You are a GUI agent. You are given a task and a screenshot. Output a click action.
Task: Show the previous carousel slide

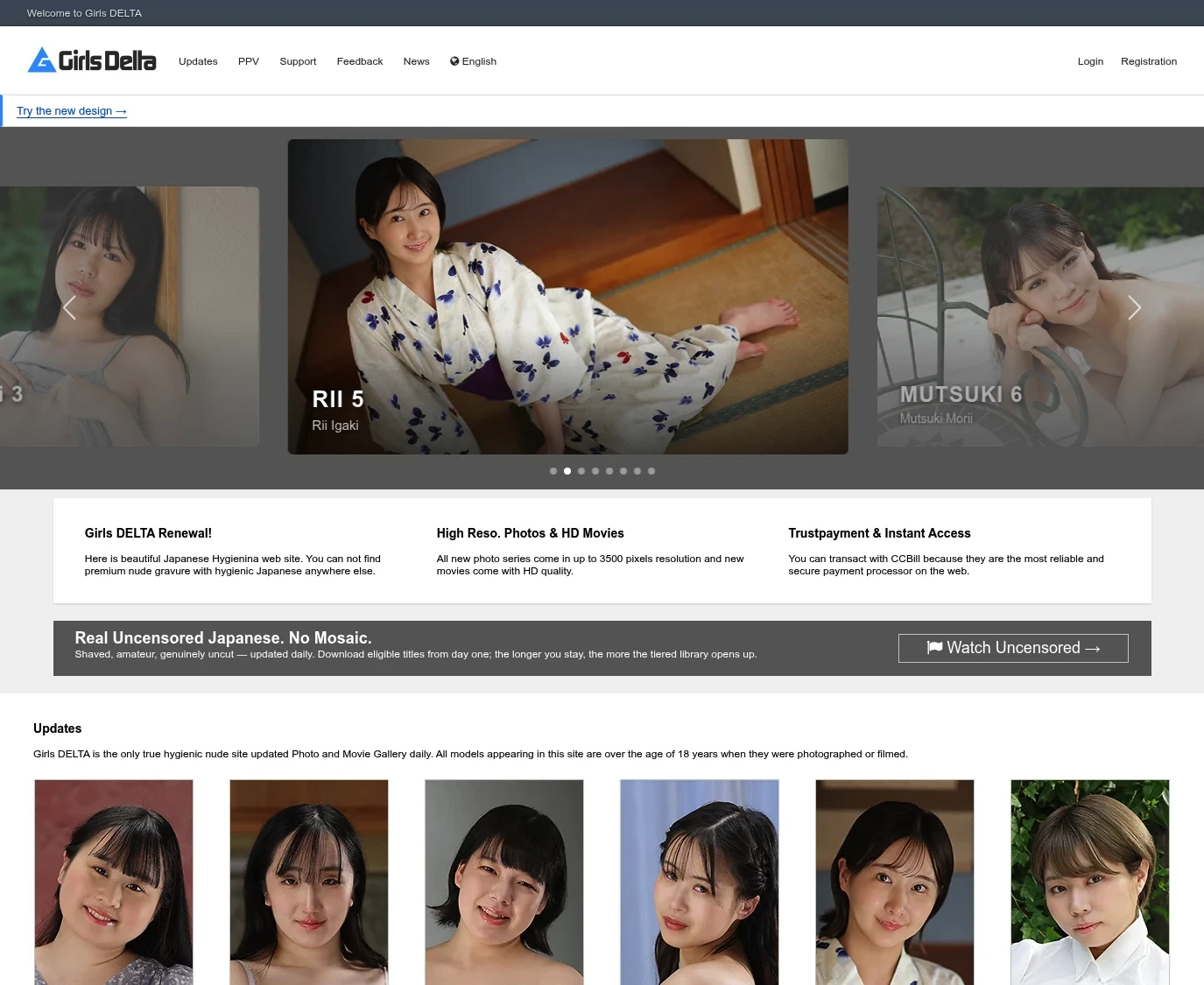point(70,307)
